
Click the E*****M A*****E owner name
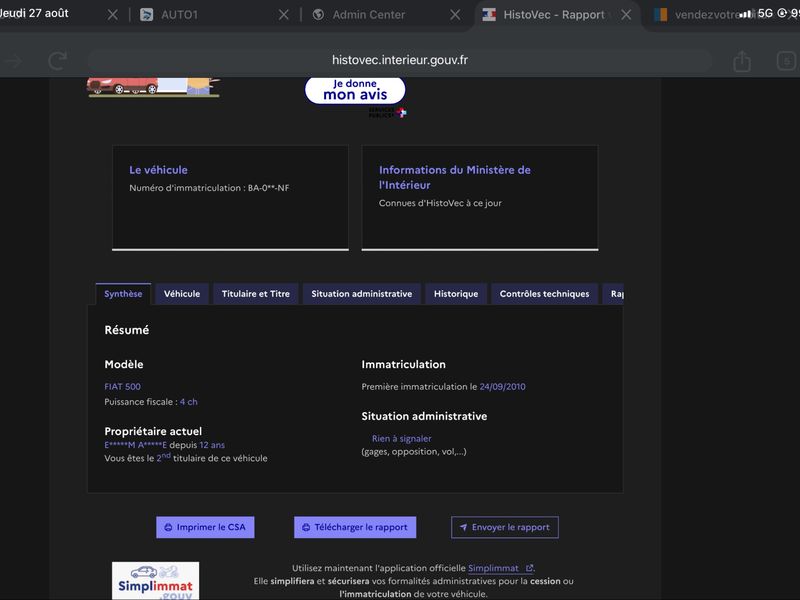136,445
